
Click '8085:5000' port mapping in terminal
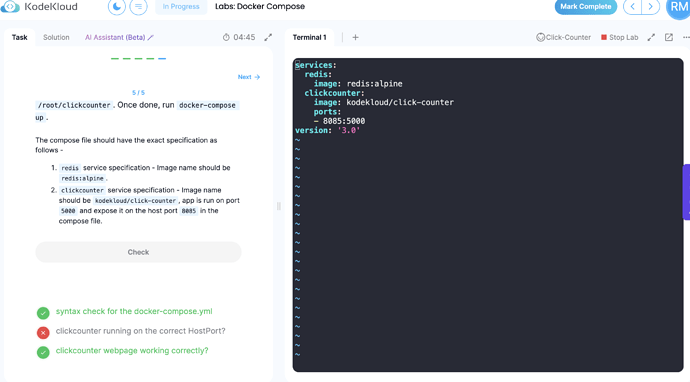[344, 121]
